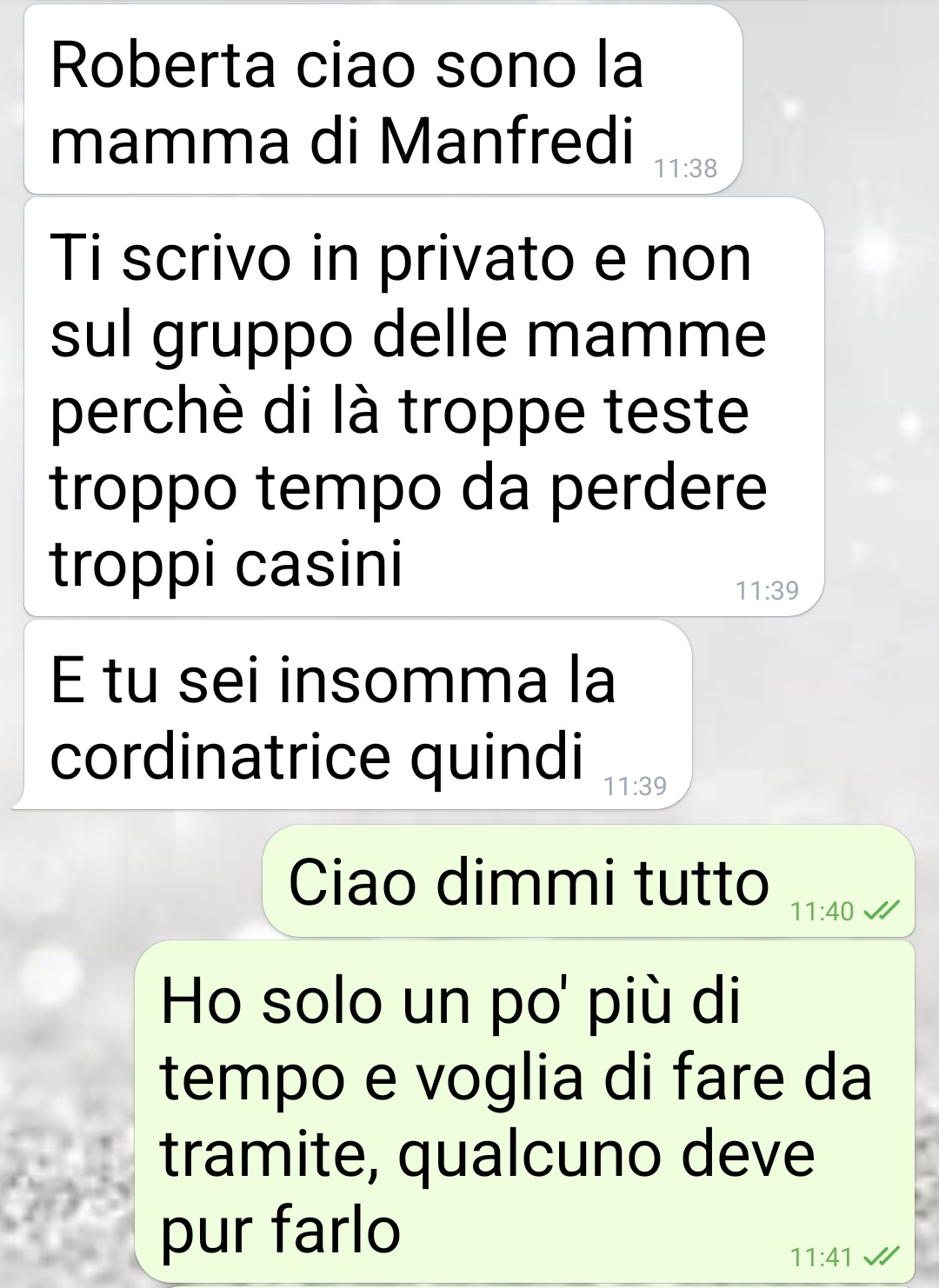This screenshot has width=939, height=1288.
Task: Click the word 'cordinatrice' in the third message
Action: coord(220,757)
